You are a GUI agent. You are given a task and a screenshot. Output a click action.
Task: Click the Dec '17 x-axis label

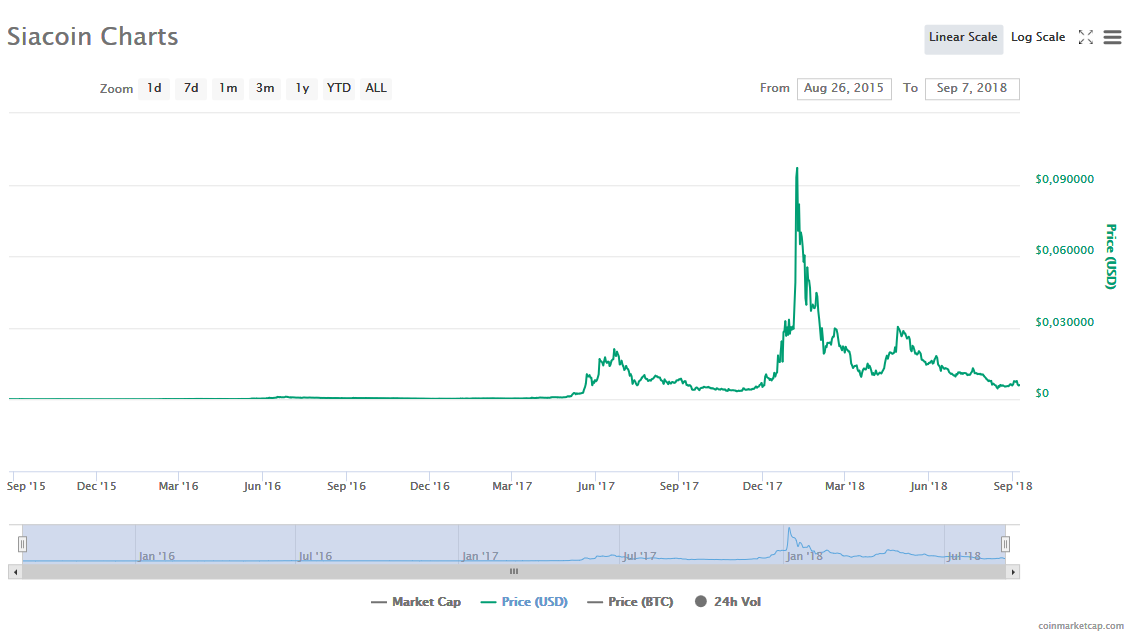(762, 486)
